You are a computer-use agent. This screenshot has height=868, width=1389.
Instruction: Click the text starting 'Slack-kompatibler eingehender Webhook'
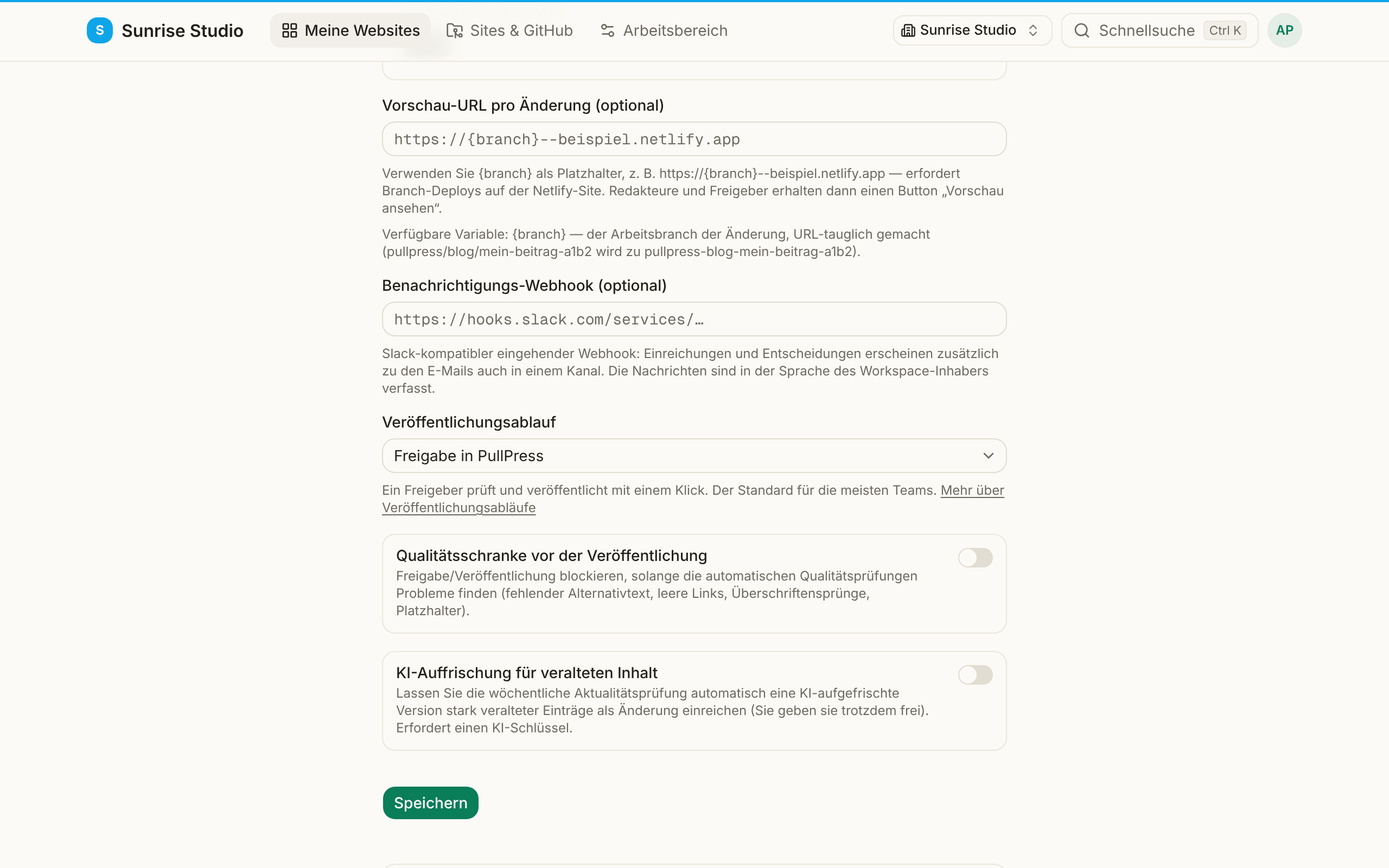[x=691, y=371]
